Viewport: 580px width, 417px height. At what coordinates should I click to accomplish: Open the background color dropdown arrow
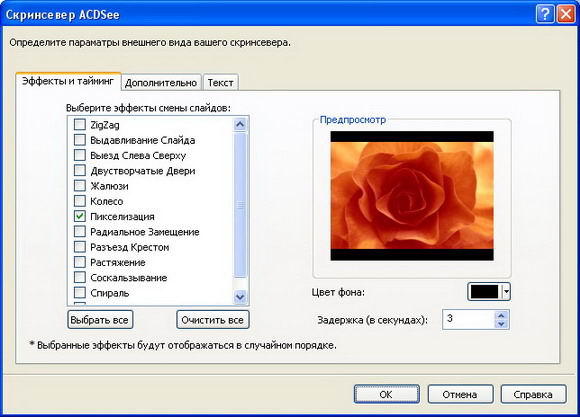point(506,292)
